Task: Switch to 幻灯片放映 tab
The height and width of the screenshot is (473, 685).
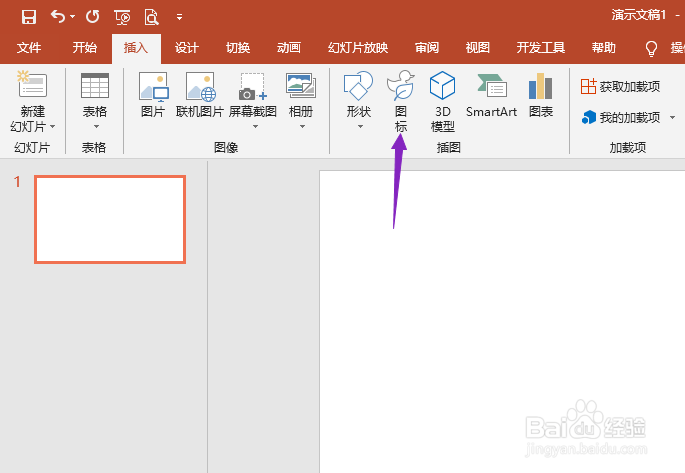Action: (x=358, y=47)
